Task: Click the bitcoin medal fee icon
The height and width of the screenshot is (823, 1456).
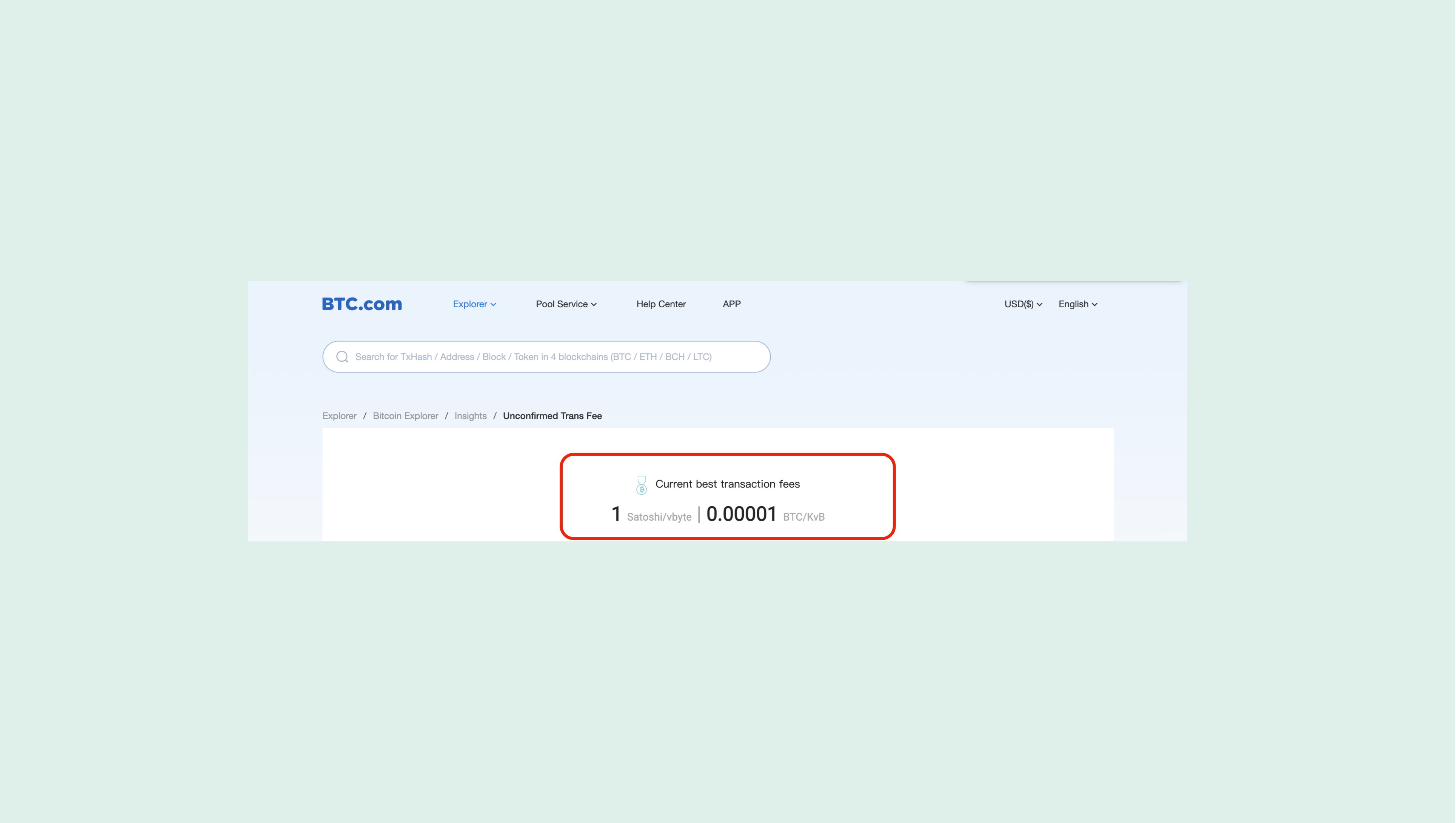Action: tap(641, 485)
